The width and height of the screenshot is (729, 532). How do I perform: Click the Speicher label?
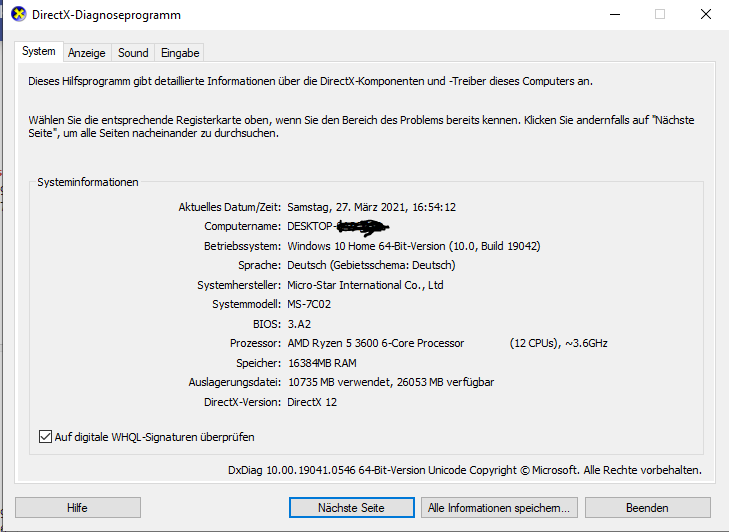click(x=258, y=363)
